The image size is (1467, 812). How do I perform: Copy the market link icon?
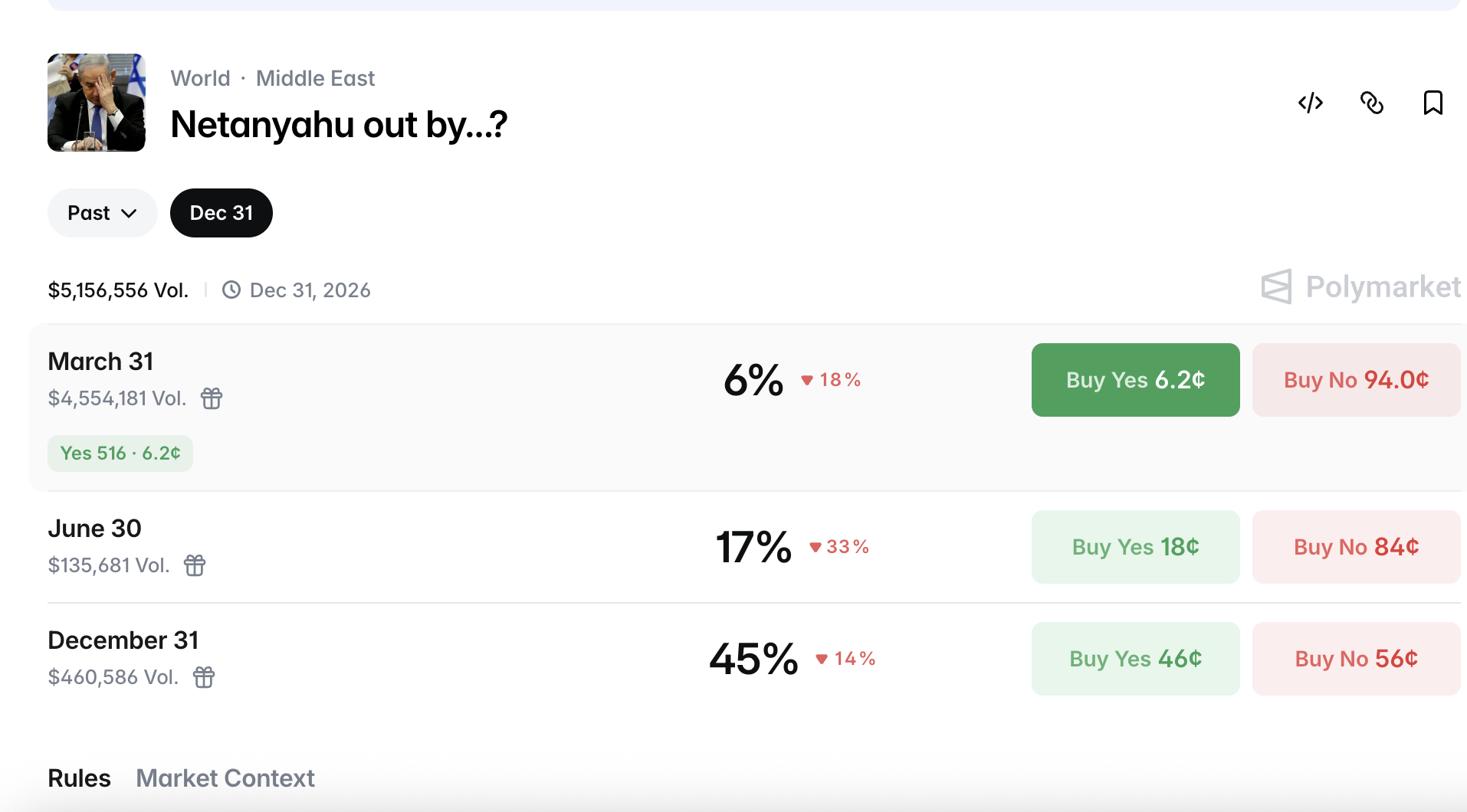click(x=1372, y=103)
